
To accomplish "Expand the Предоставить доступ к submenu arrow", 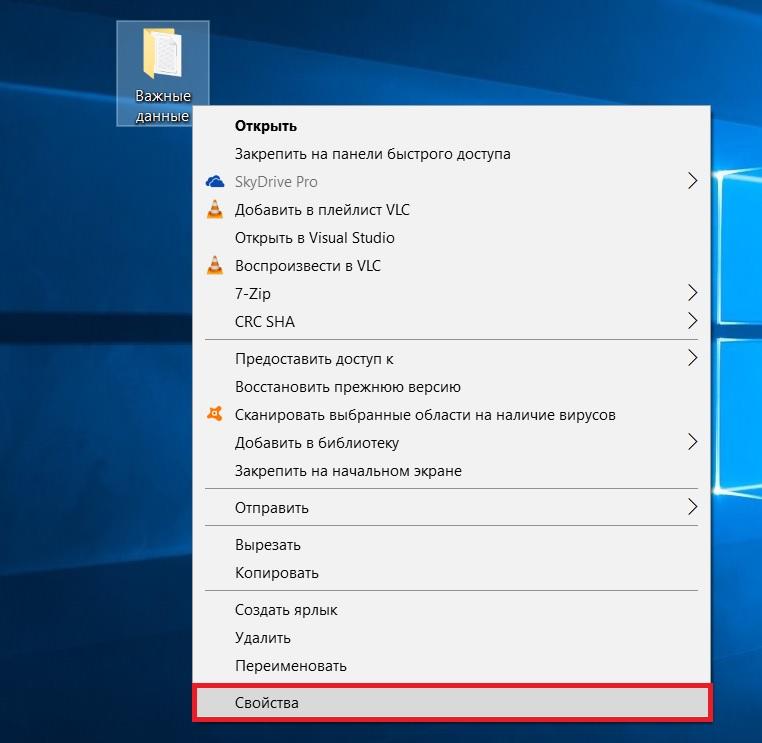I will 693,358.
